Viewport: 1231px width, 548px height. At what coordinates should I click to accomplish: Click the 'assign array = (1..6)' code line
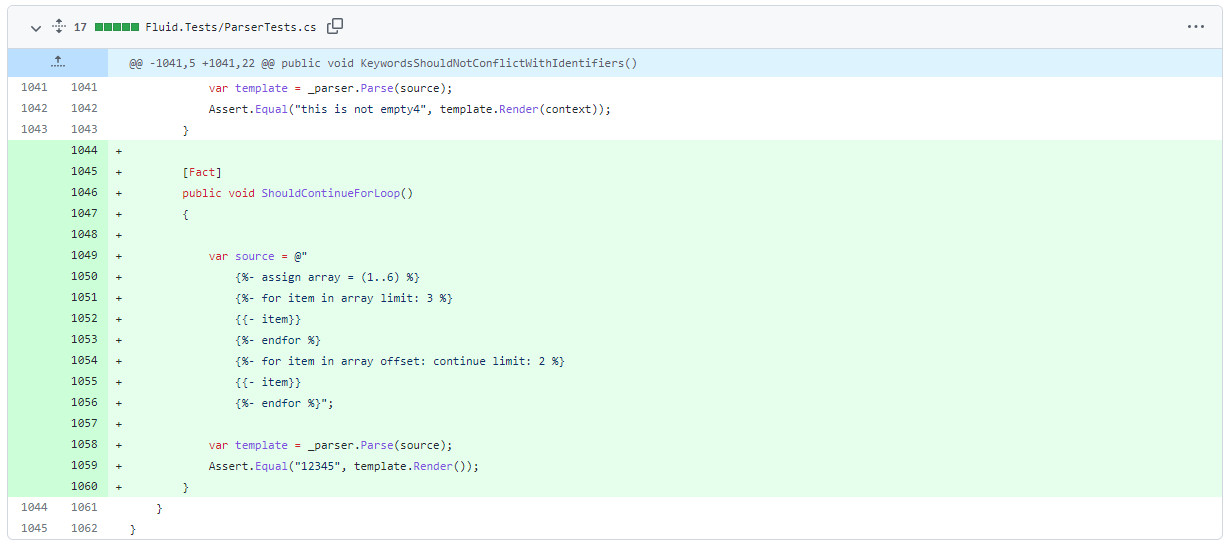[x=327, y=277]
